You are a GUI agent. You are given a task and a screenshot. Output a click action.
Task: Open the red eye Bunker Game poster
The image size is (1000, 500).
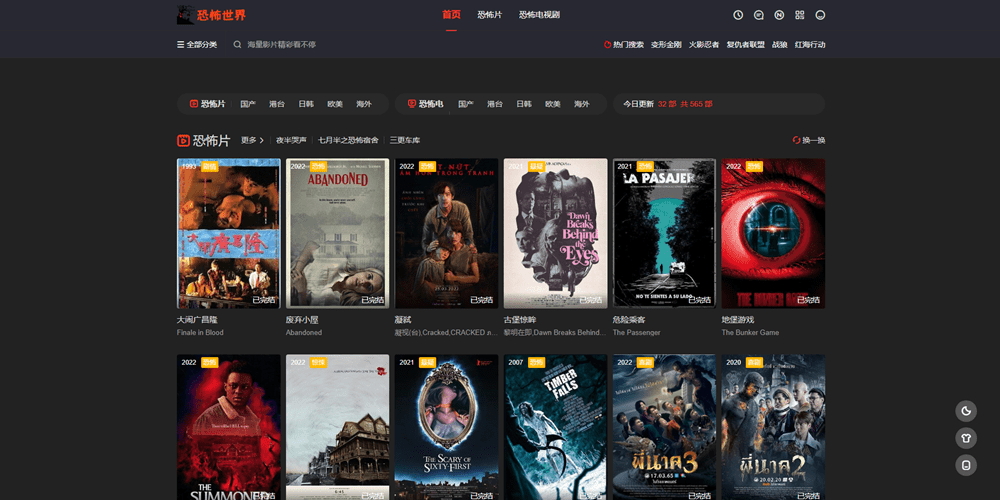tap(773, 233)
